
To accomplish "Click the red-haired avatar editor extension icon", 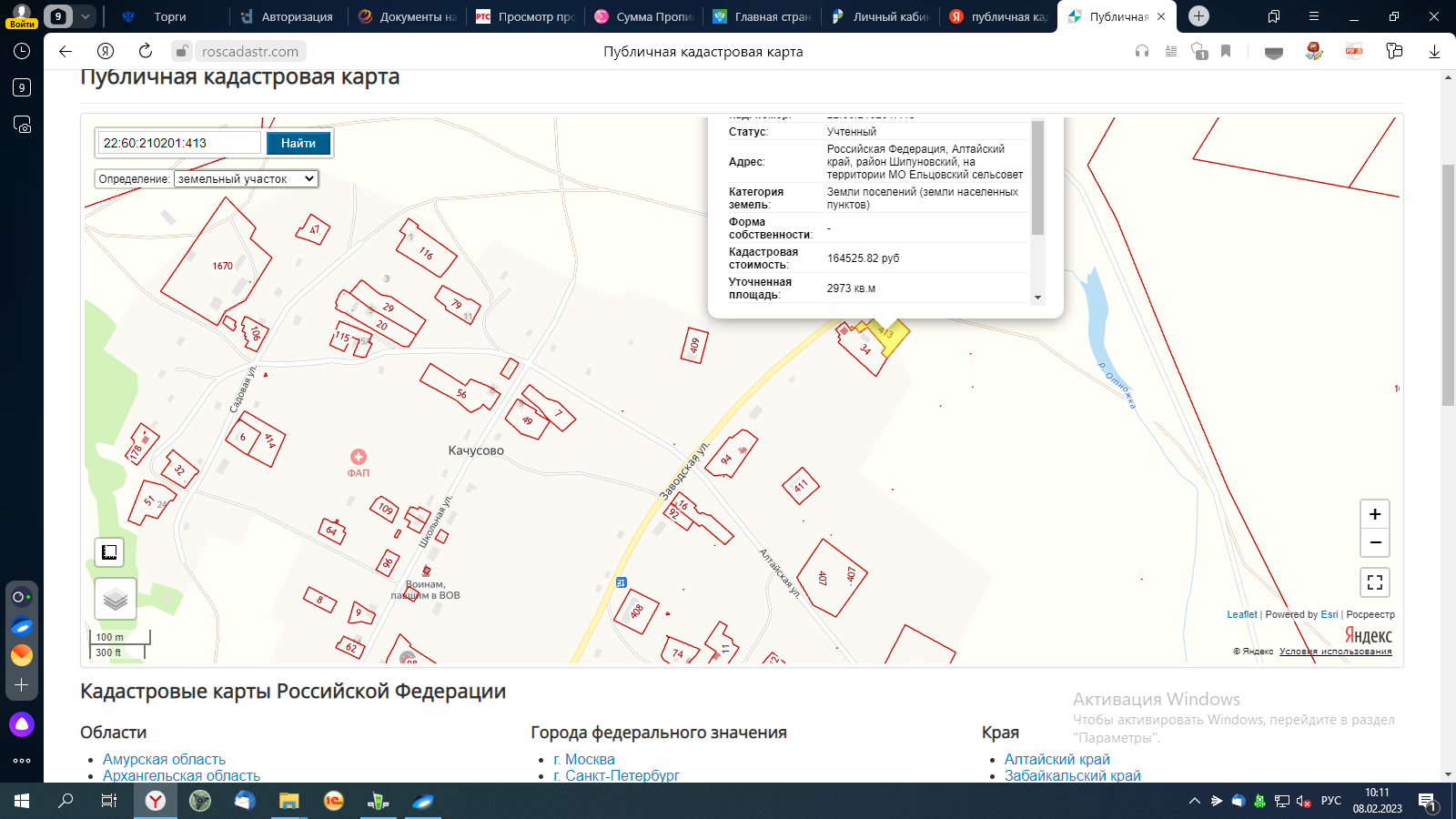I will 1313,52.
